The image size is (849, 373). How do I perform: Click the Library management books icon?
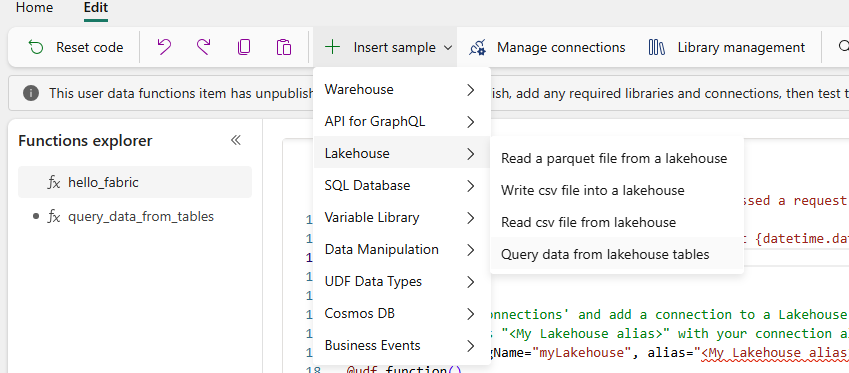[656, 48]
